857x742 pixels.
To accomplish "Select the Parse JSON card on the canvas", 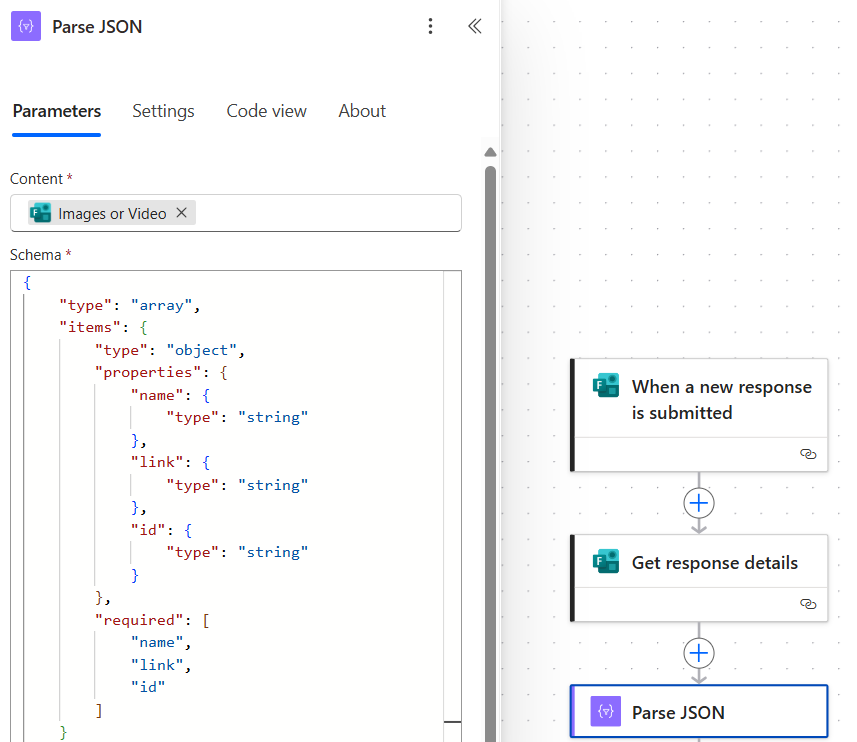I will tap(700, 711).
